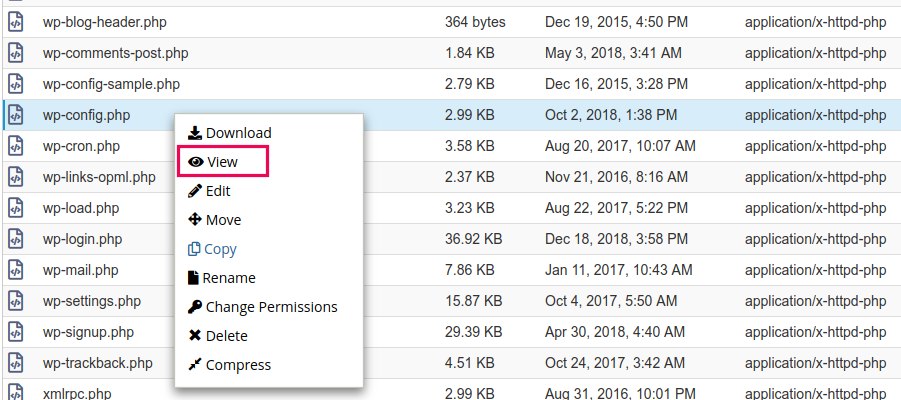The image size is (901, 400).
Task: Choose Download from the context menu
Action: click(x=230, y=133)
